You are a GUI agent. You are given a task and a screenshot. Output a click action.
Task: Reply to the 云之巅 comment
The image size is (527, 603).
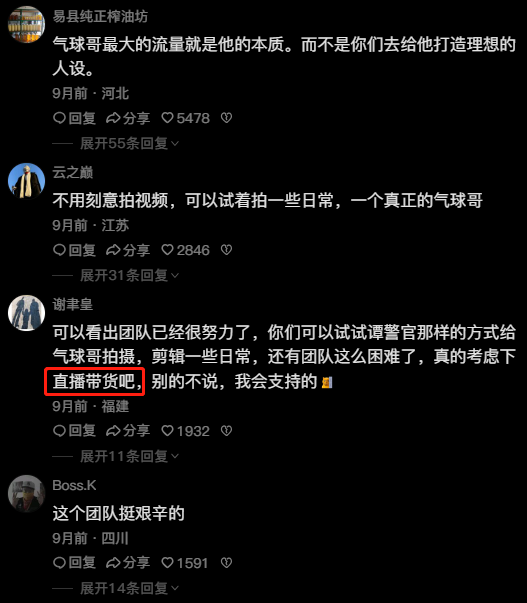click(x=74, y=250)
